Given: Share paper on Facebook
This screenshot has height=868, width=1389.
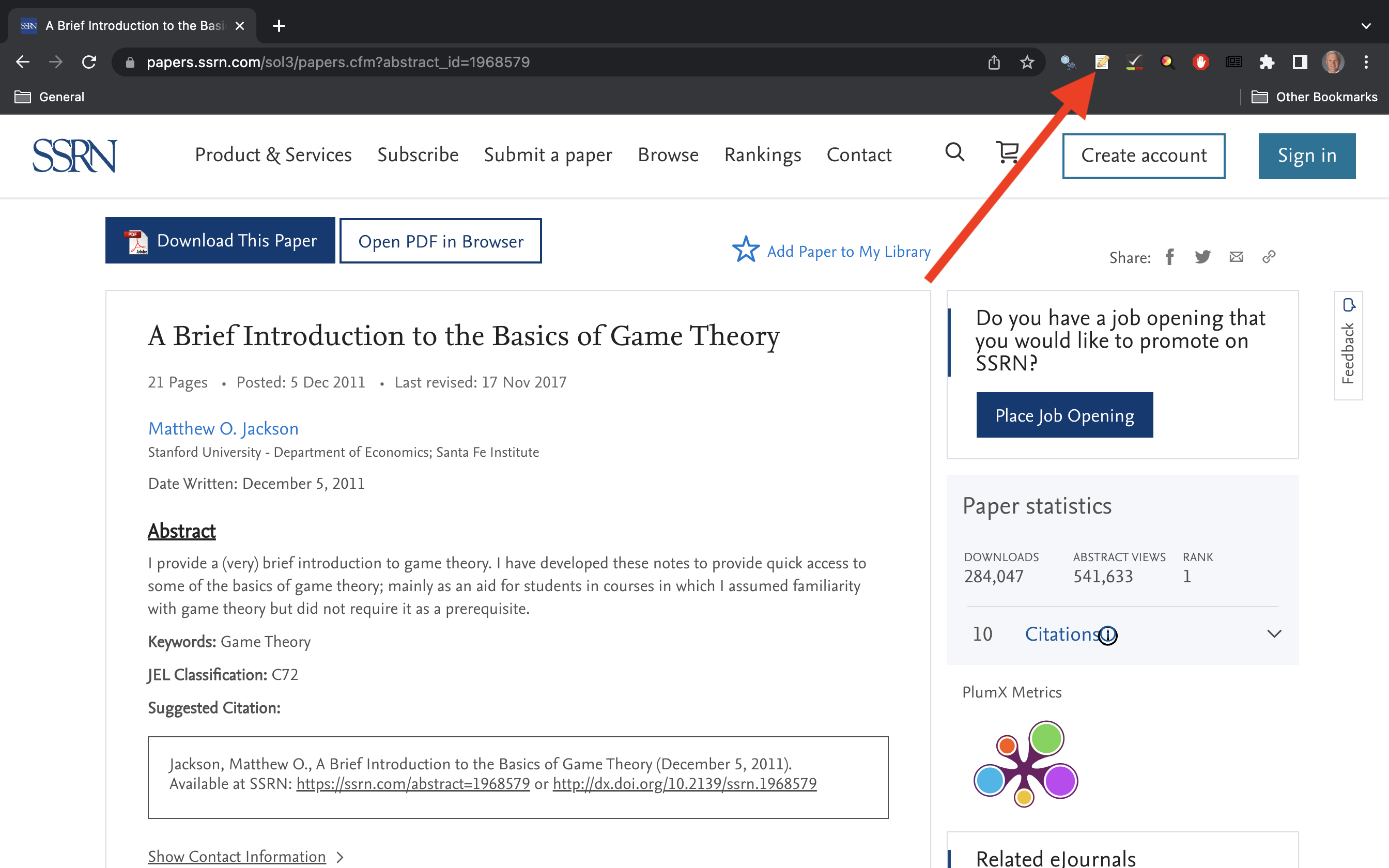Looking at the screenshot, I should pyautogui.click(x=1170, y=257).
